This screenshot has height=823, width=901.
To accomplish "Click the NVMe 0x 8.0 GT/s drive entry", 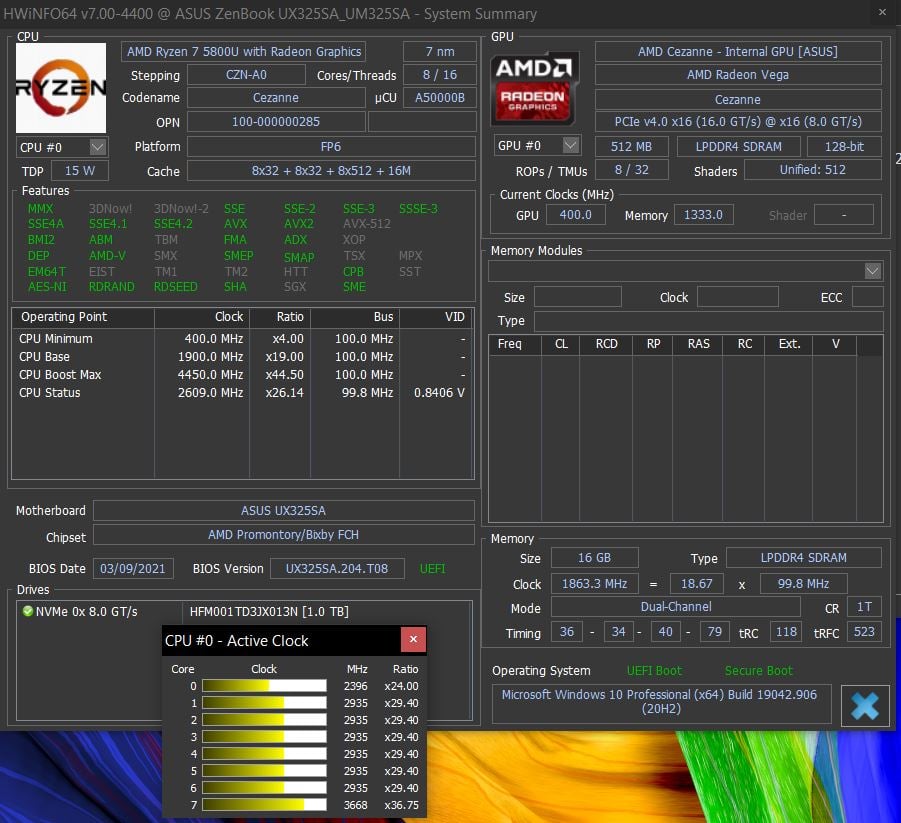I will pos(86,612).
